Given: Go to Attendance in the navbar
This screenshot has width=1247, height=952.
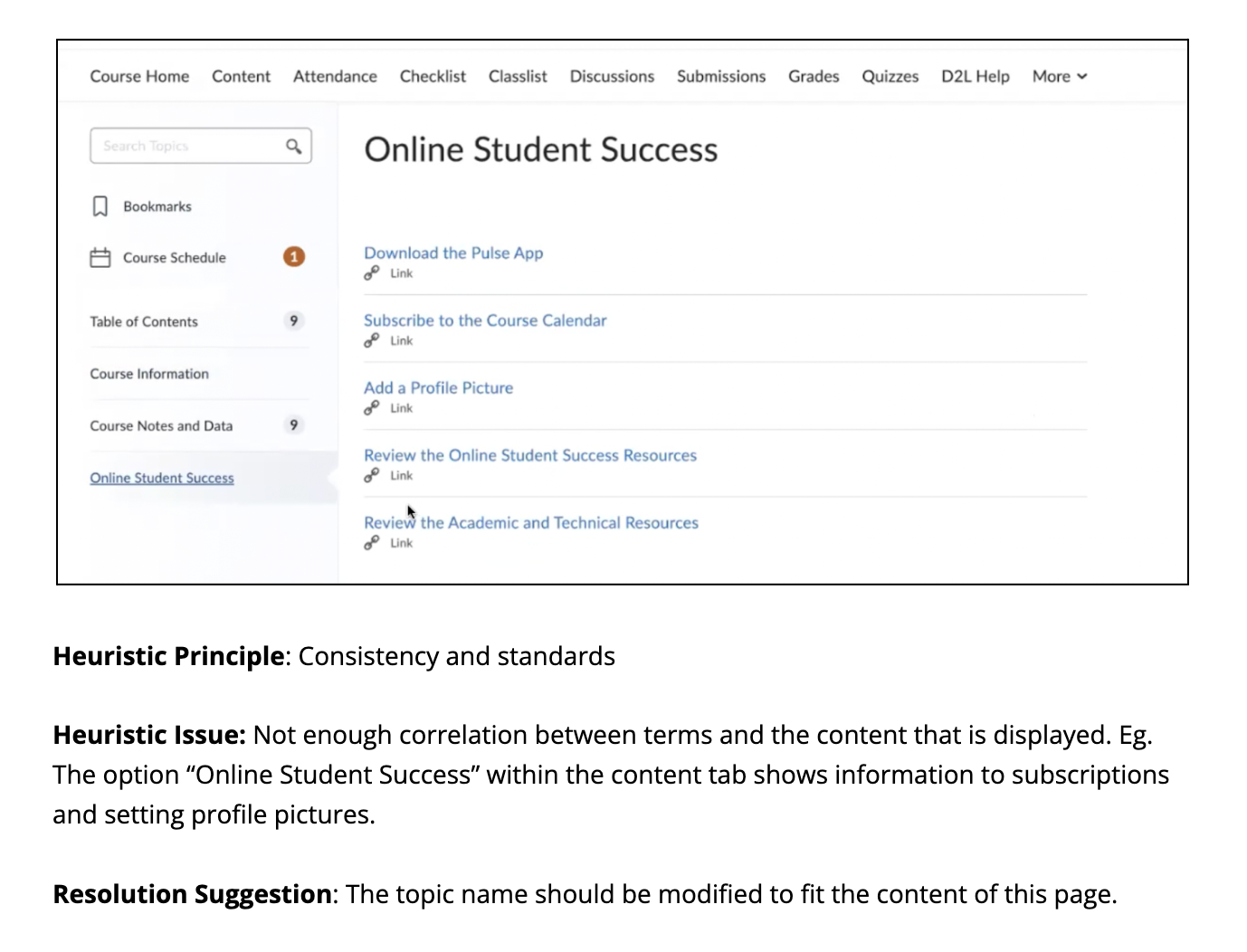Looking at the screenshot, I should [335, 77].
